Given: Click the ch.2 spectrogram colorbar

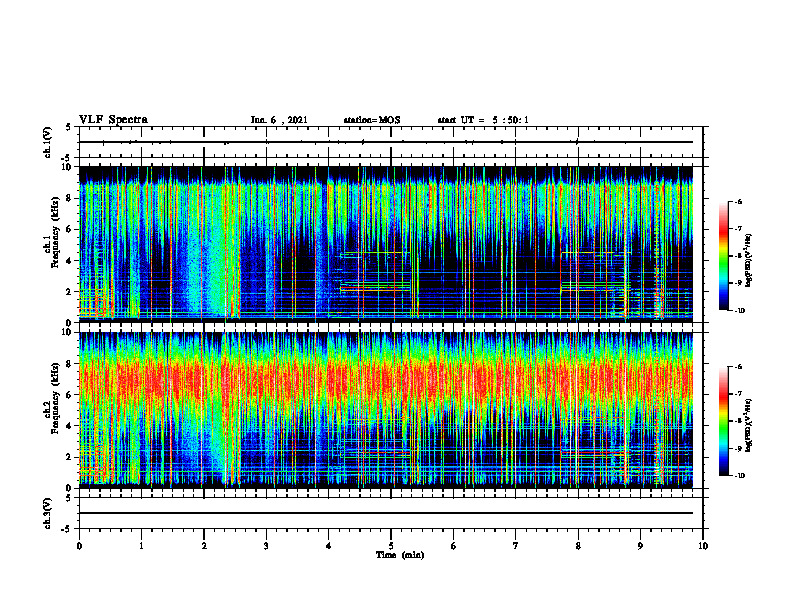Looking at the screenshot, I should click(723, 421).
